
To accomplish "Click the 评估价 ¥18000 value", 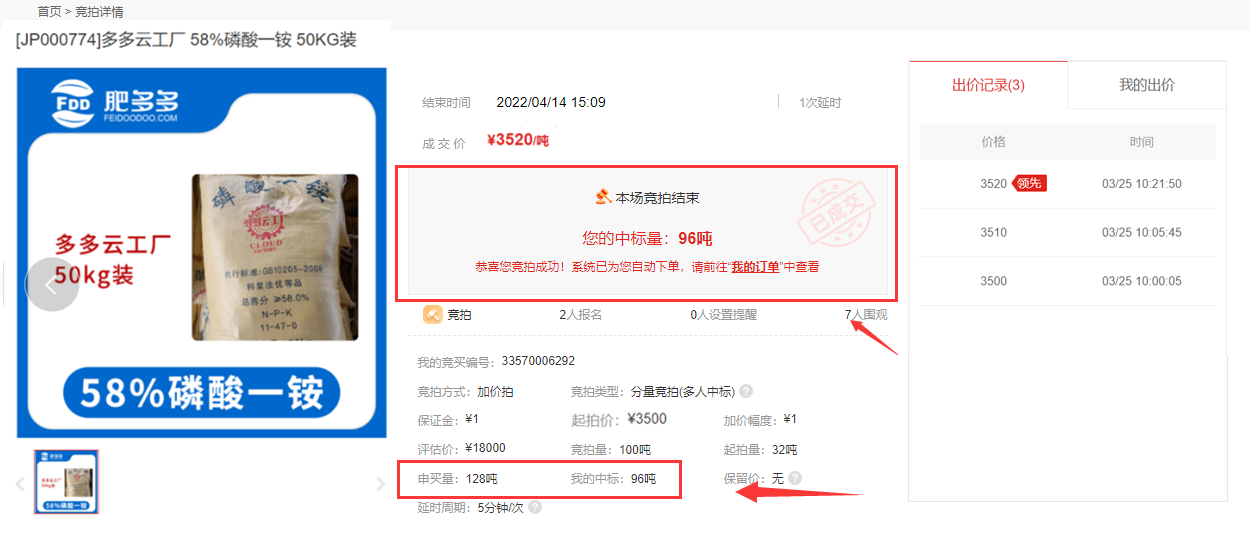I will tap(485, 448).
